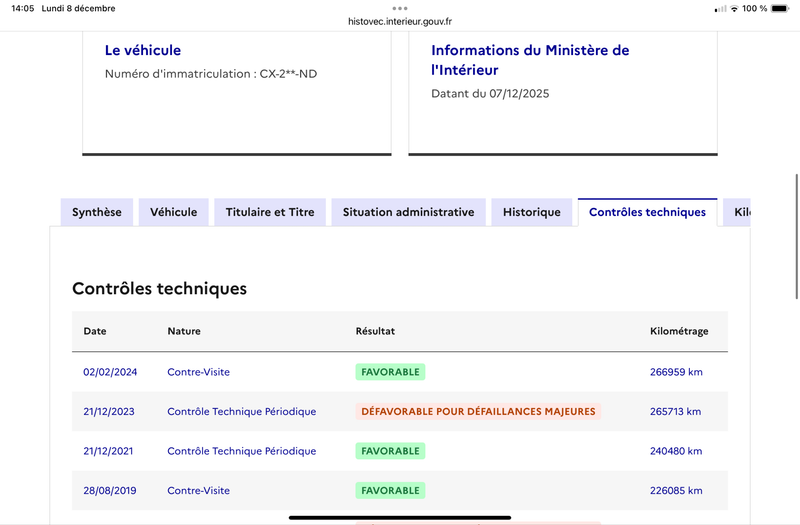Tap the Wi-Fi icon in status bar
800x525 pixels.
pyautogui.click(x=734, y=8)
